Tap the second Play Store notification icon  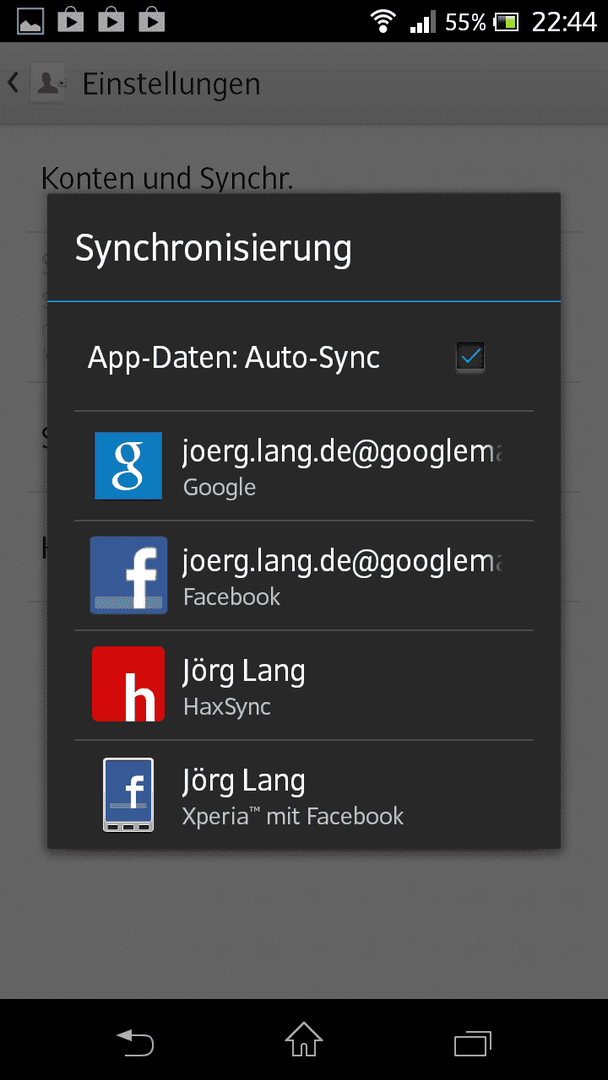tap(111, 20)
